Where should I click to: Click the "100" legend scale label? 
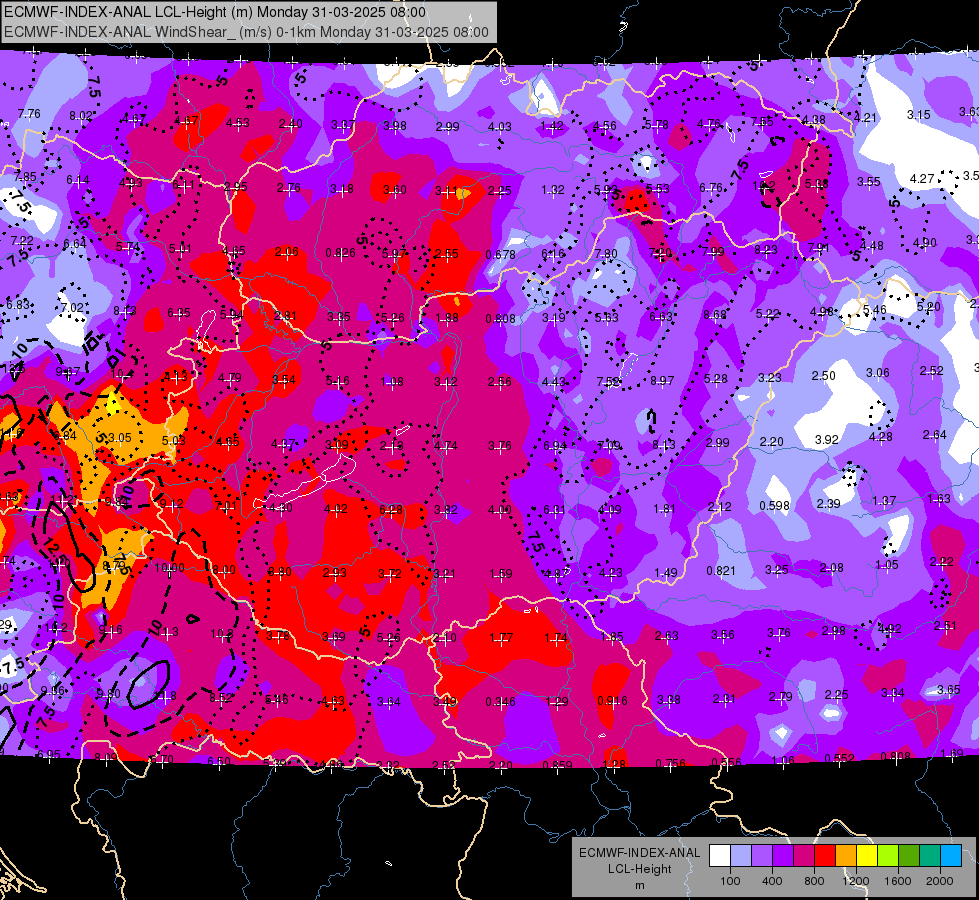(731, 881)
